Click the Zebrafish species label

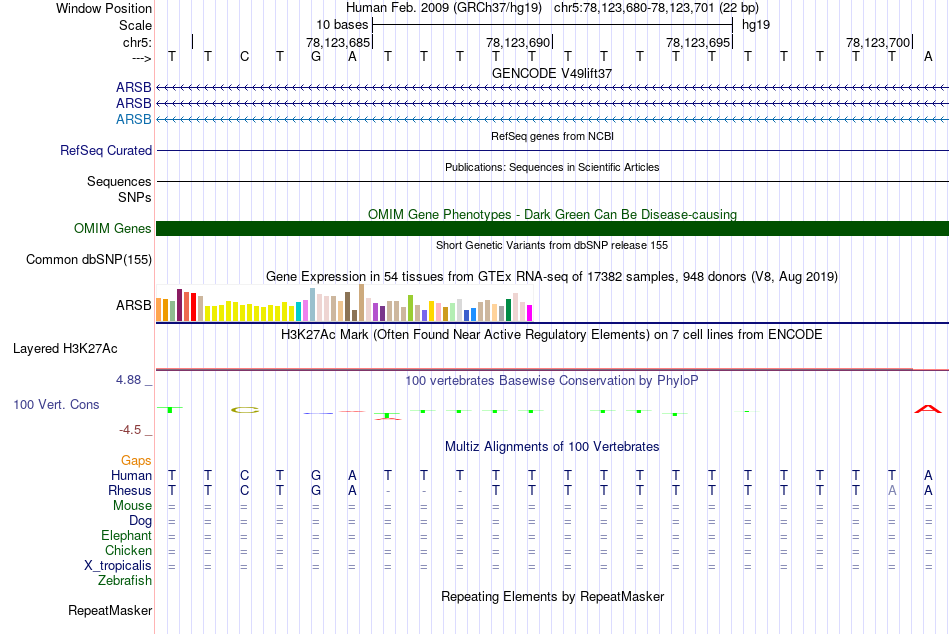tap(125, 580)
